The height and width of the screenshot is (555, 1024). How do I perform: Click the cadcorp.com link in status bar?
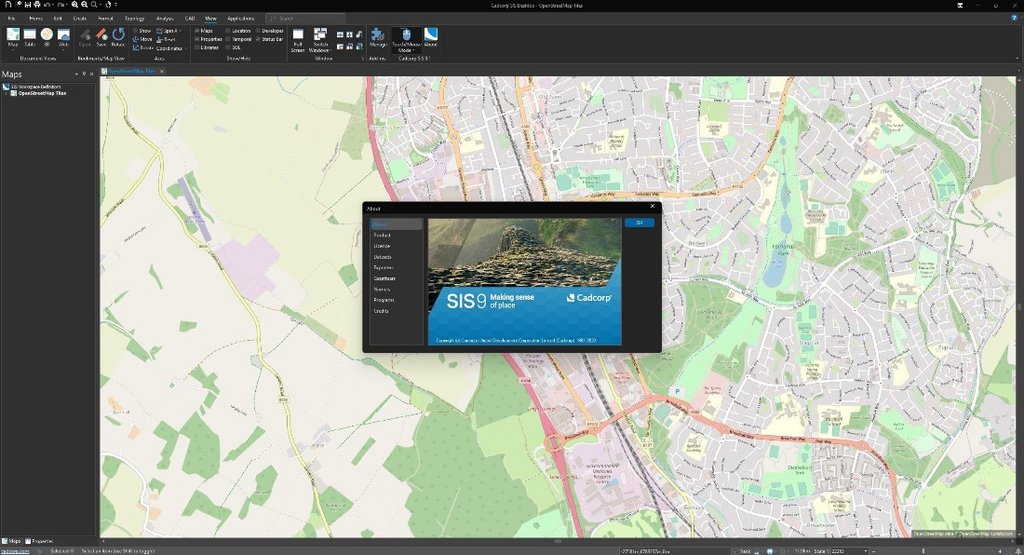click(14, 551)
